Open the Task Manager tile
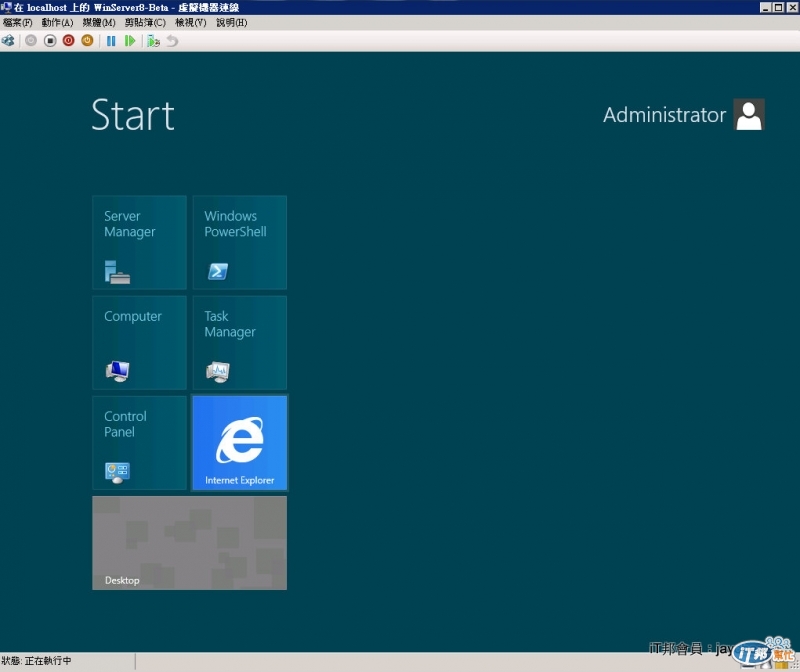Screen dimensions: 800x672 (x=240, y=343)
